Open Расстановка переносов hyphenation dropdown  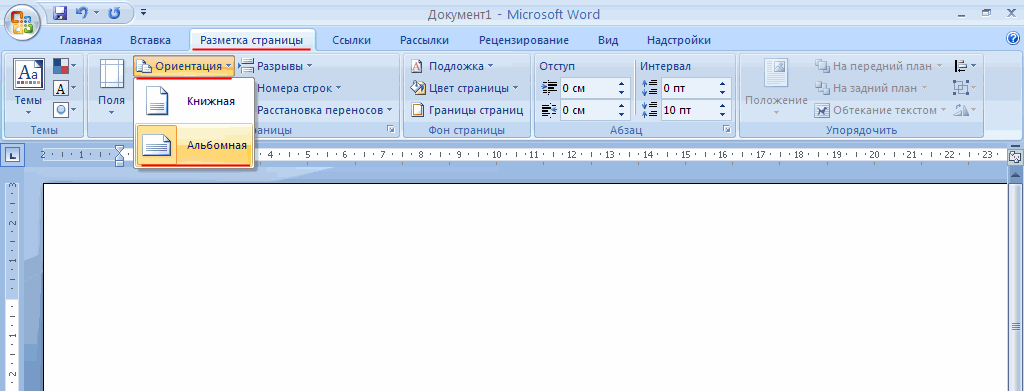point(325,110)
